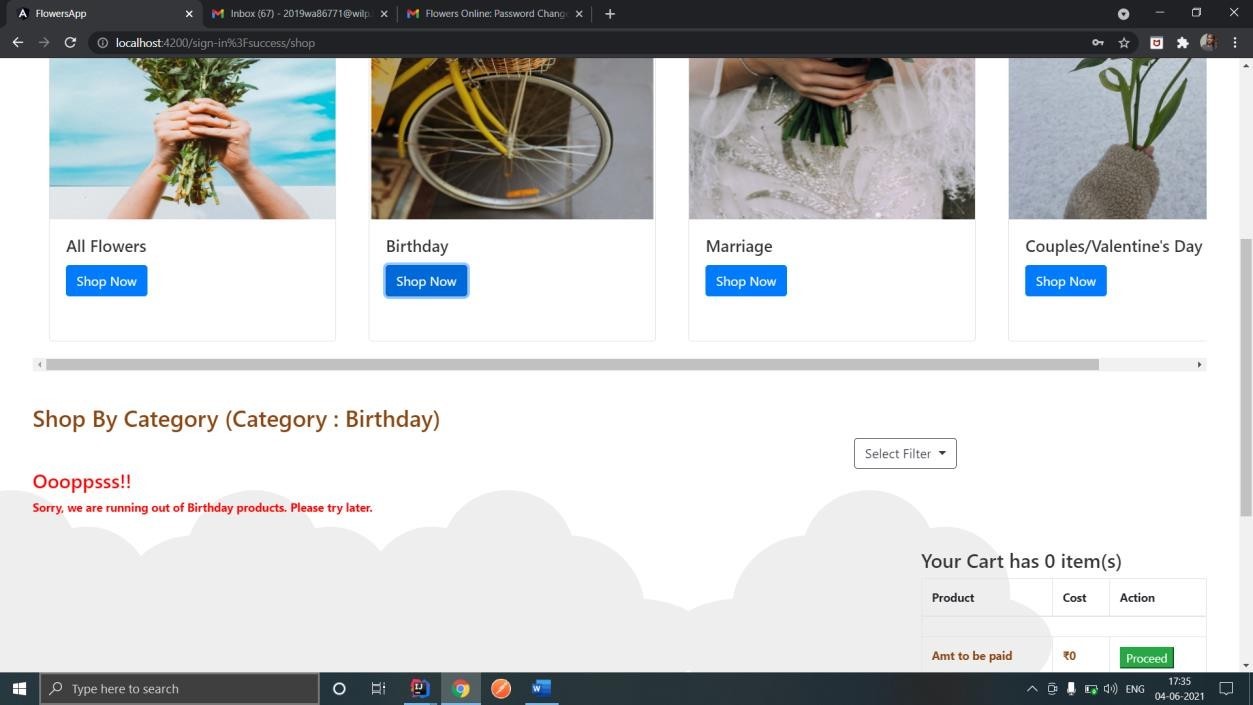1253x705 pixels.
Task: Click the Chrome profile avatar
Action: pos(1208,42)
